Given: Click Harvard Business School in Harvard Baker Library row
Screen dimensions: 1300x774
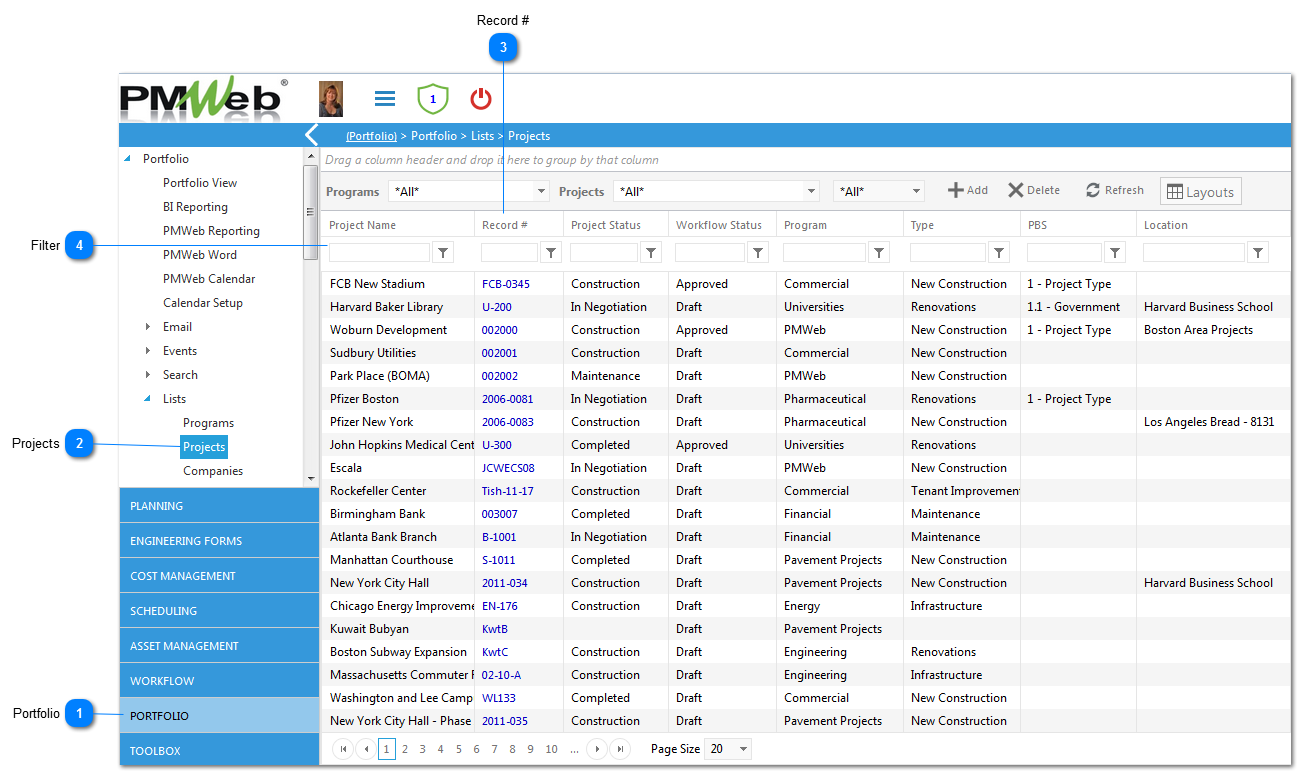Looking at the screenshot, I should pyautogui.click(x=1208, y=307).
